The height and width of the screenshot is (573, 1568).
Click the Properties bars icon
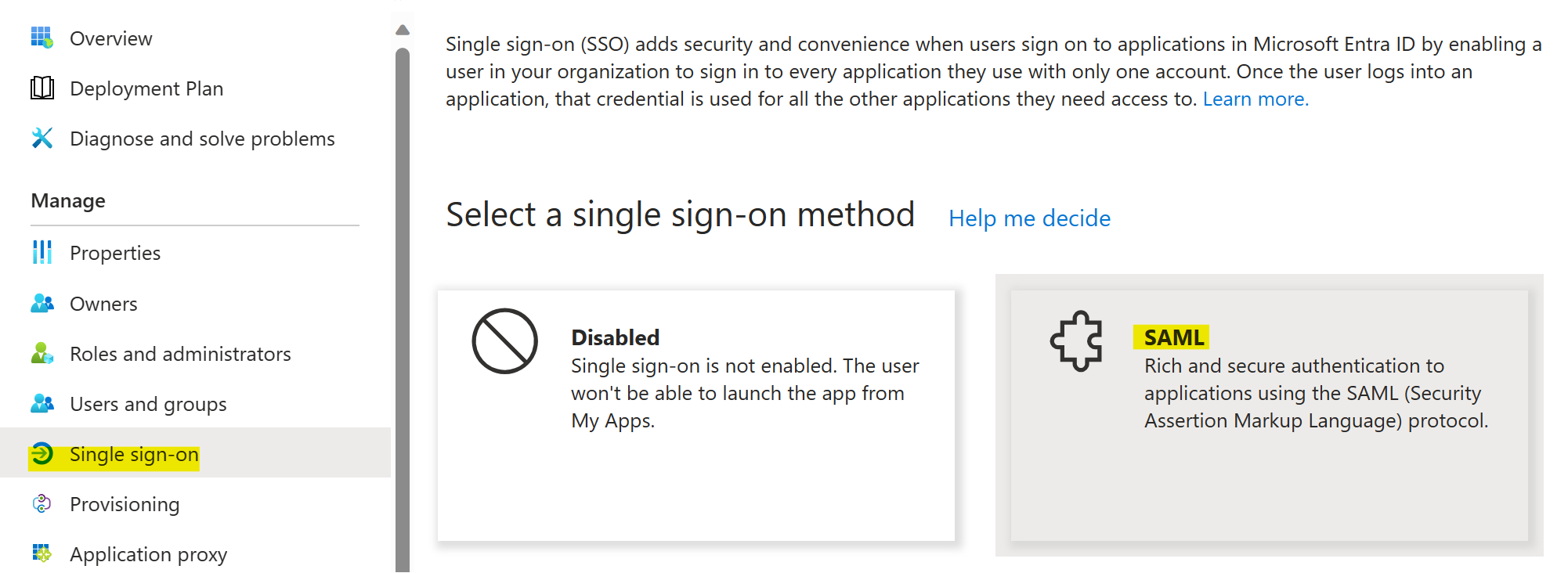pyautogui.click(x=42, y=252)
